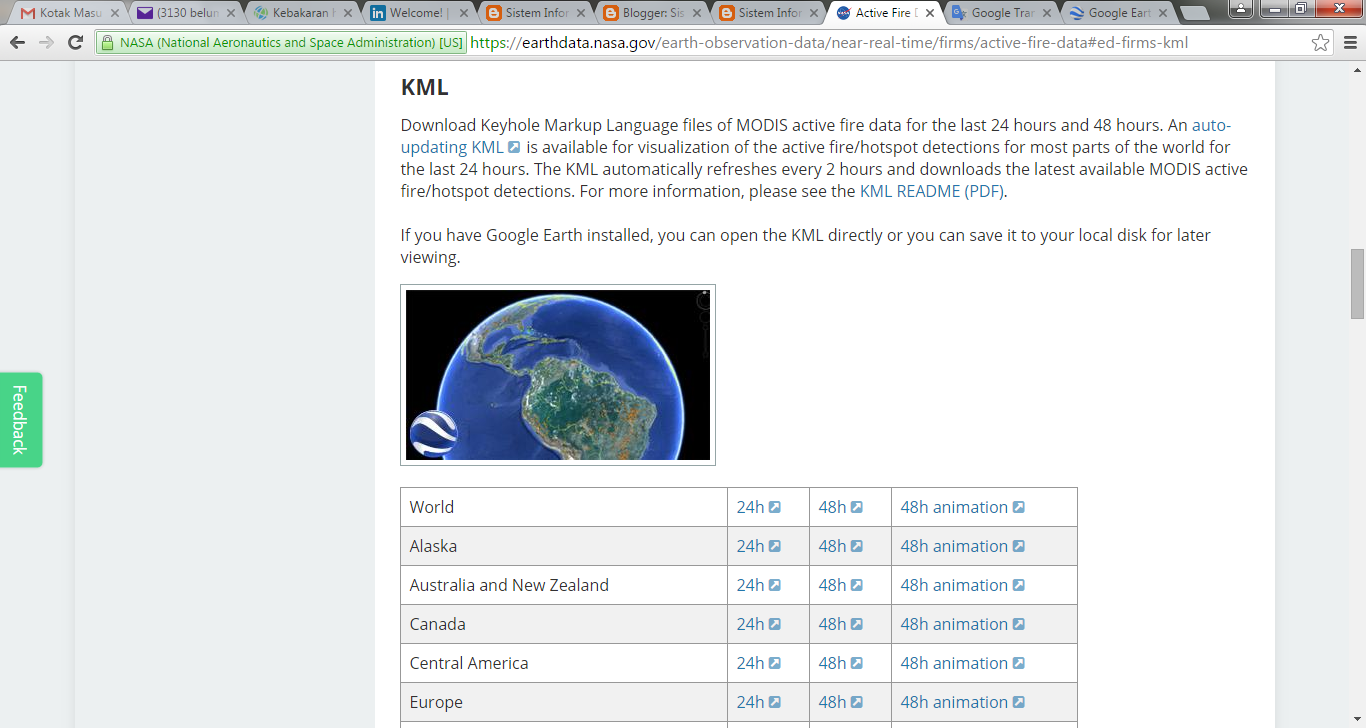
Task: Click the "World" table cell
Action: click(564, 507)
